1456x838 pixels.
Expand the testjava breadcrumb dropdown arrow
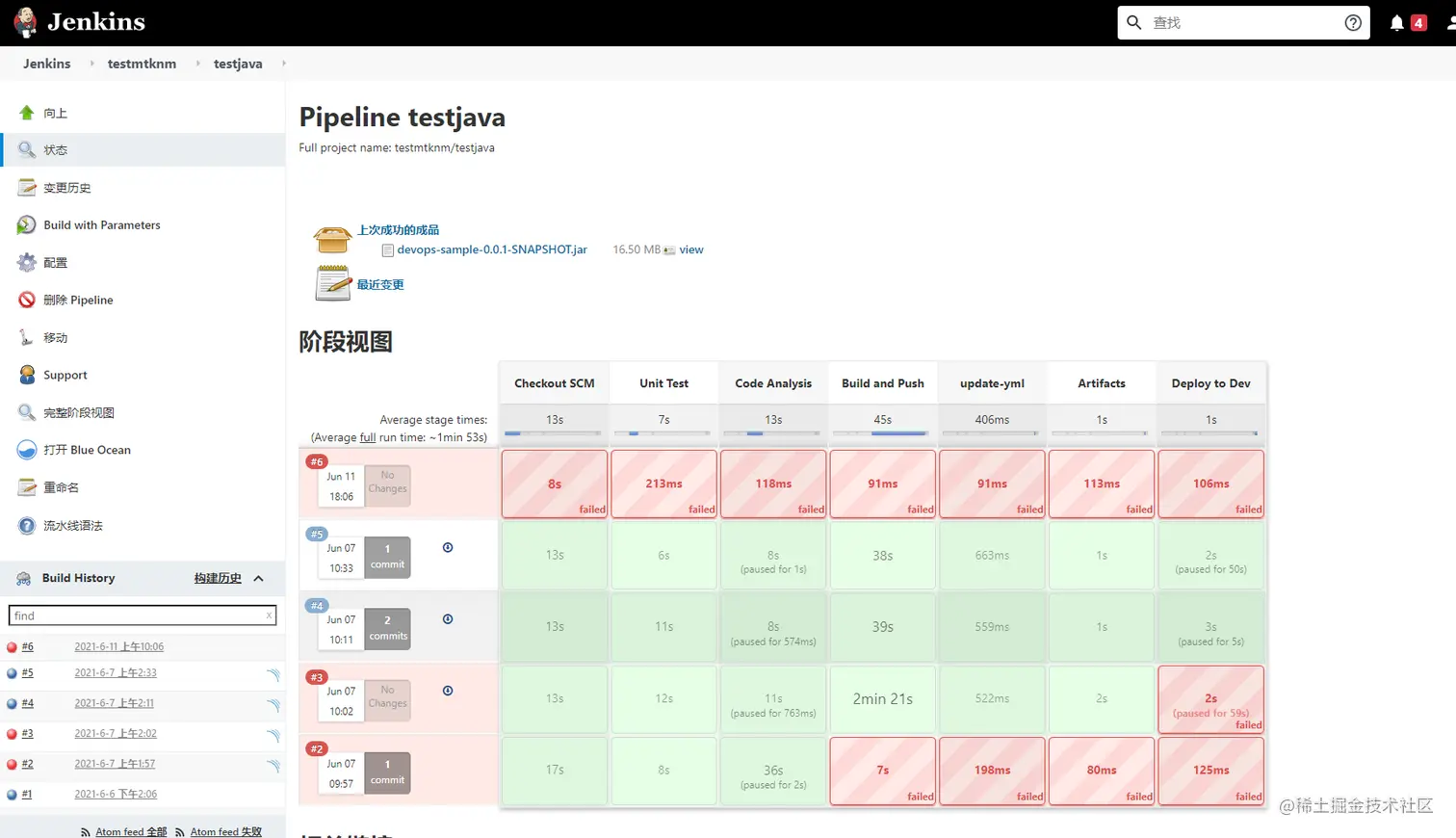tap(283, 64)
